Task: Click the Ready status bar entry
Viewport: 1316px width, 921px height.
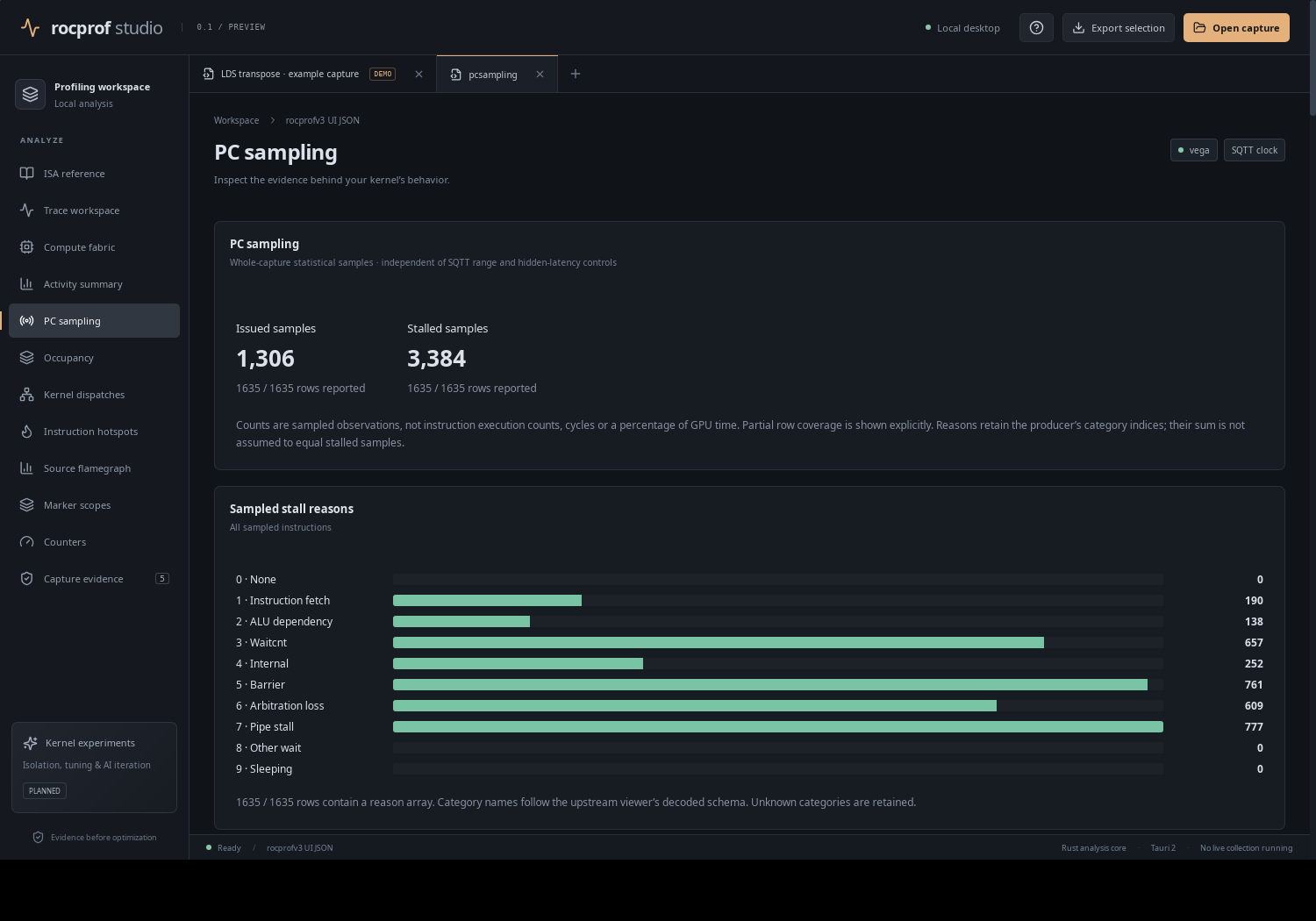Action: 224,847
